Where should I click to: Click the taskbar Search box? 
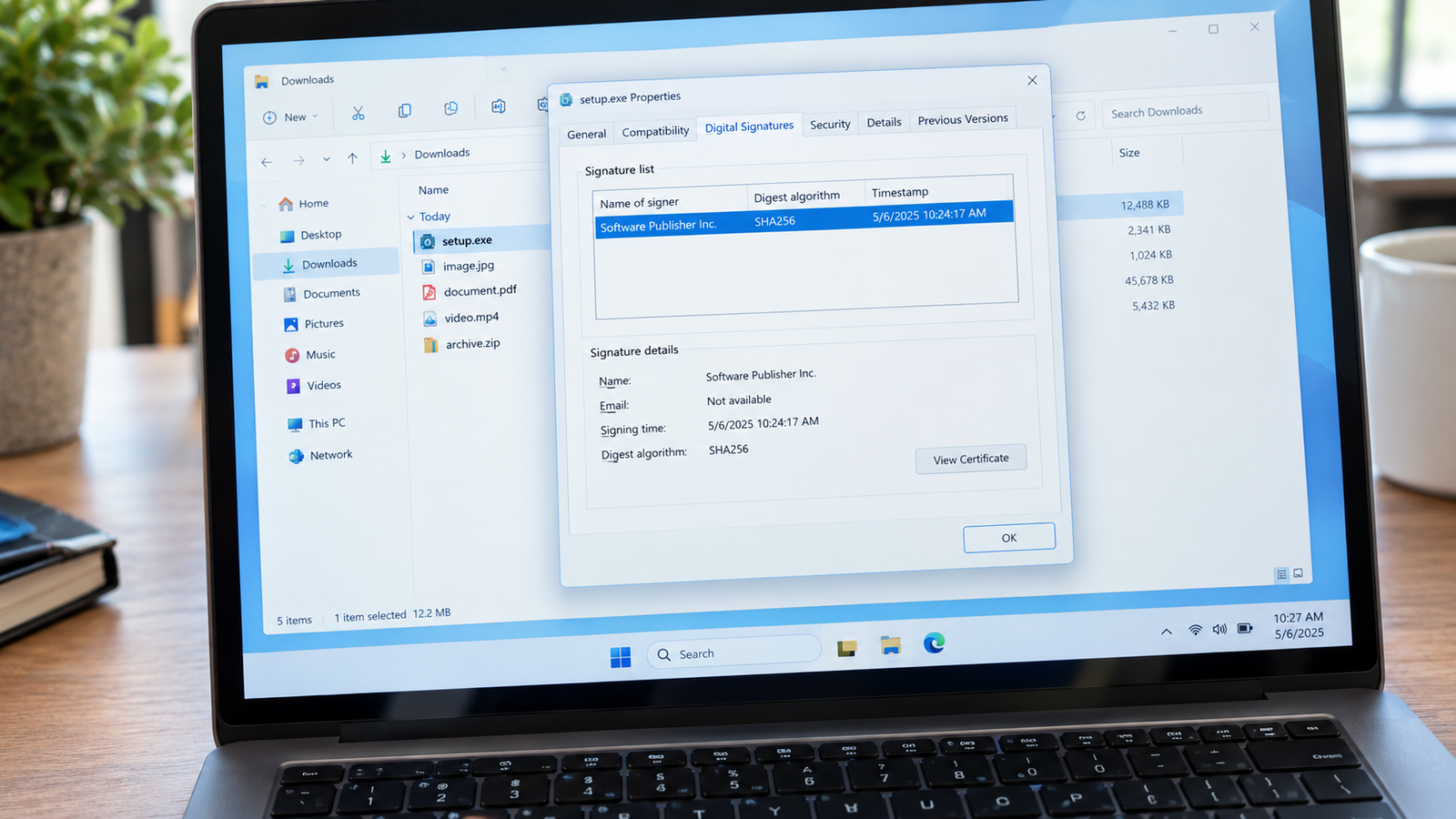pyautogui.click(x=733, y=652)
